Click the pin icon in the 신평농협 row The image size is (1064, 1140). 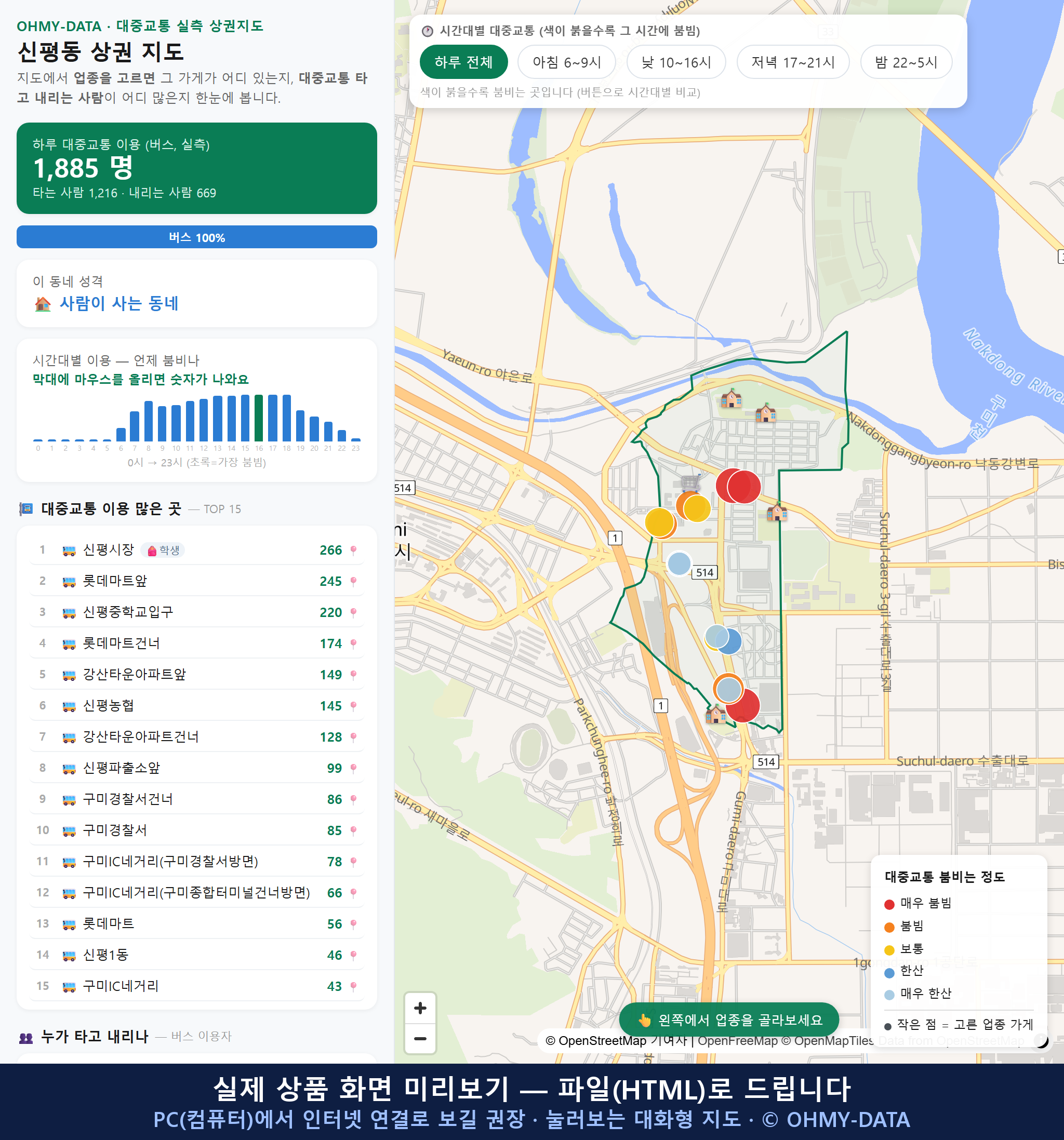(x=353, y=706)
